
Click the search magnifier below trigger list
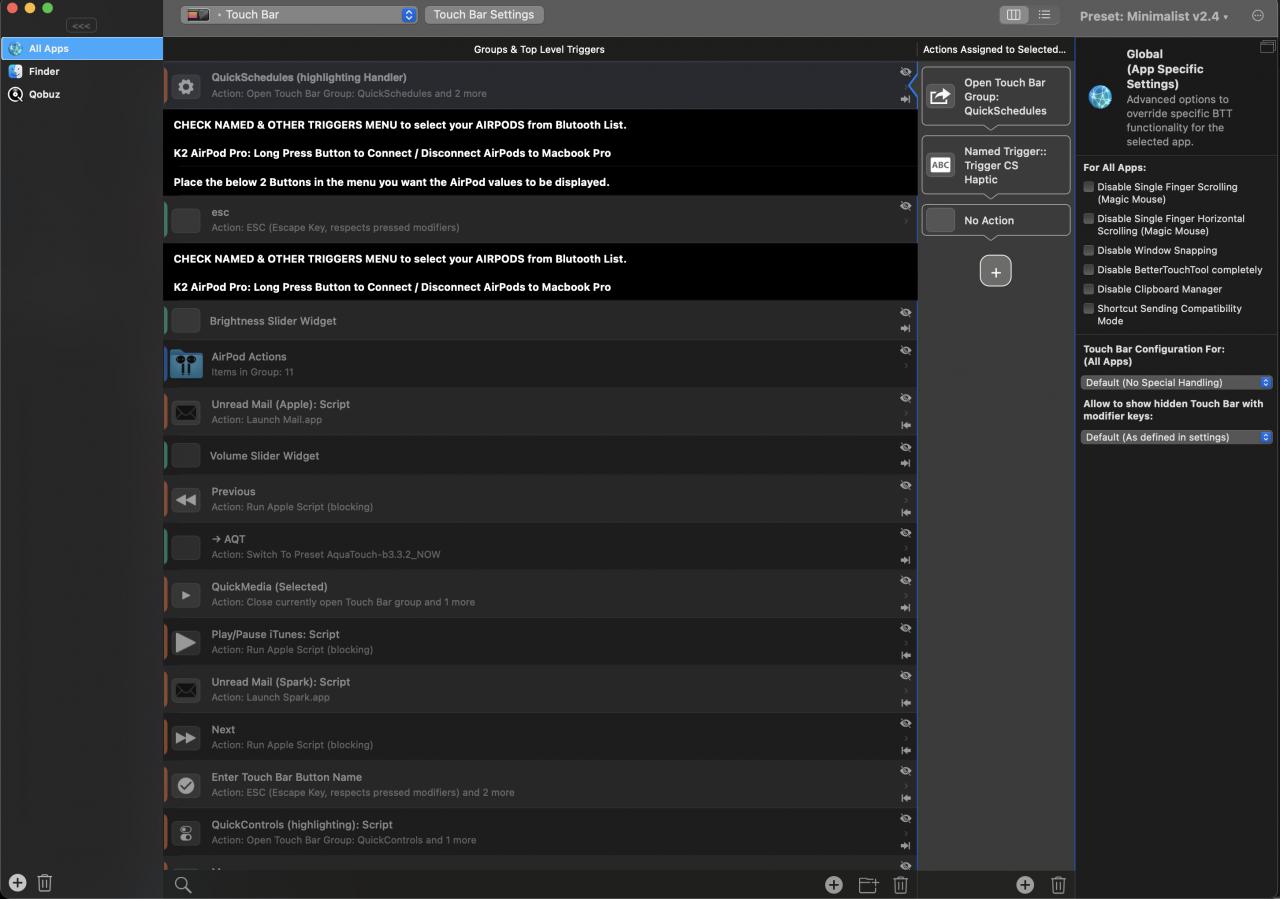(183, 884)
